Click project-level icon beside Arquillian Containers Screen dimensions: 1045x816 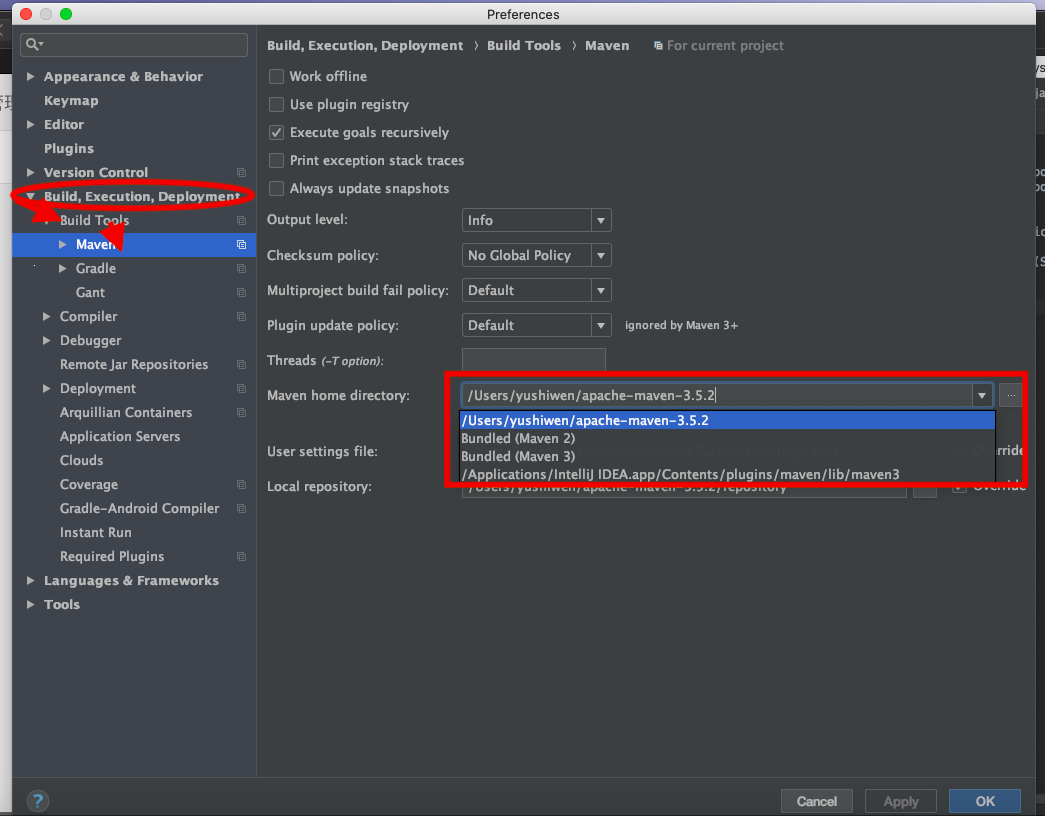[x=241, y=413]
